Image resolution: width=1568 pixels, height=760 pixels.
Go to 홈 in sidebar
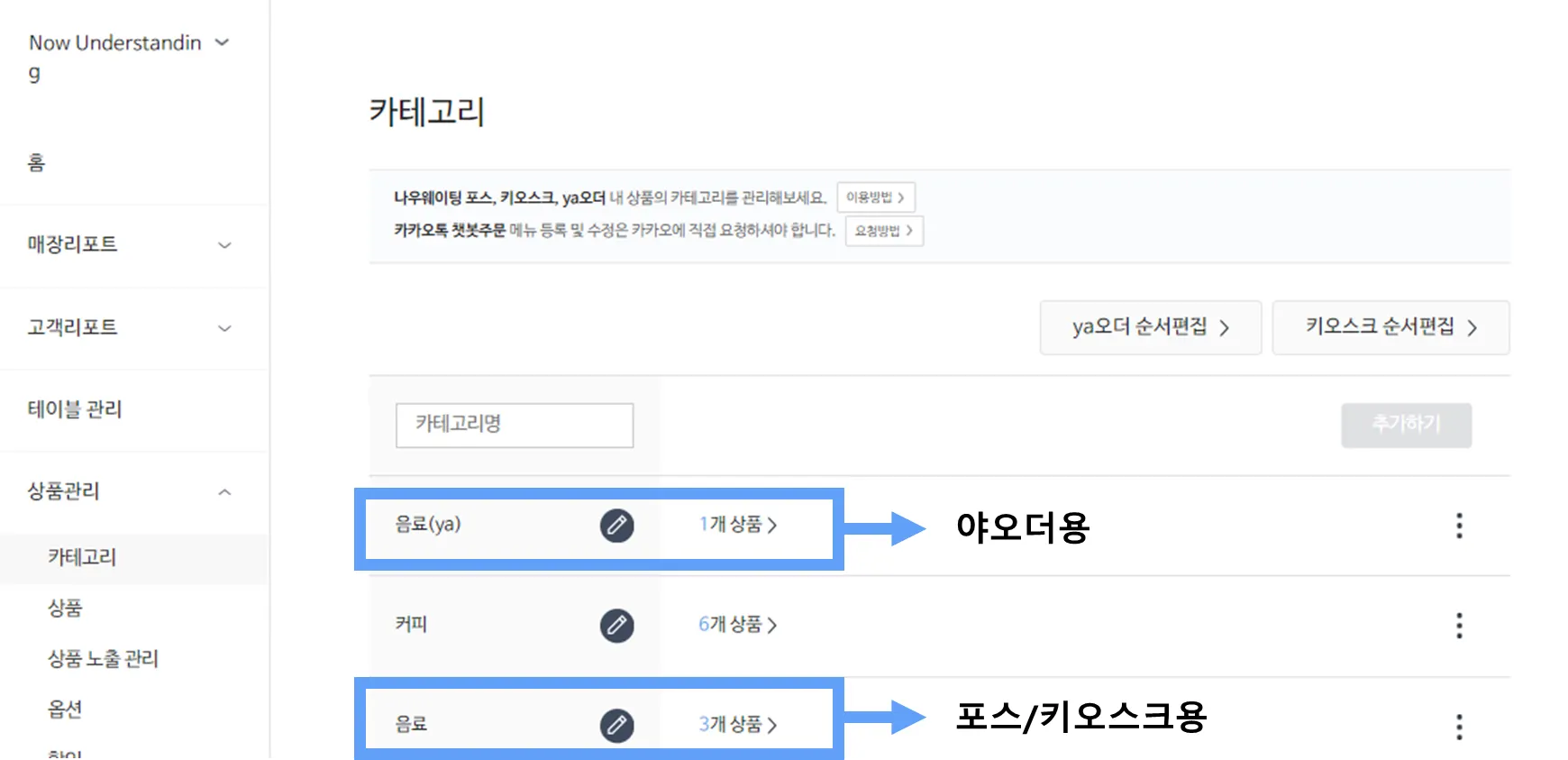click(36, 162)
